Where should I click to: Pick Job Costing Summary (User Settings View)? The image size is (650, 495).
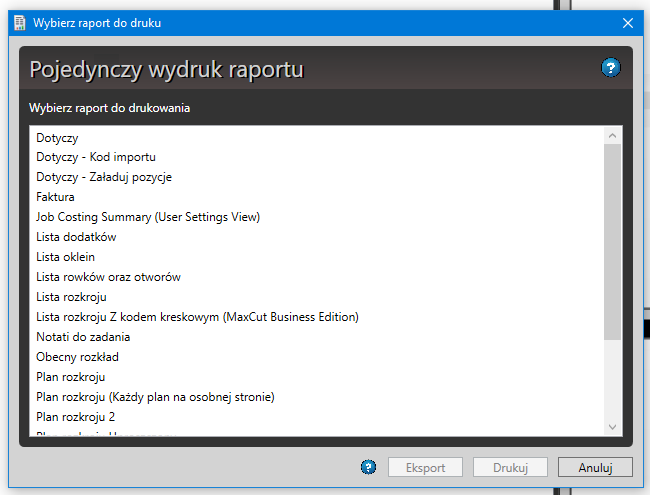point(148,217)
